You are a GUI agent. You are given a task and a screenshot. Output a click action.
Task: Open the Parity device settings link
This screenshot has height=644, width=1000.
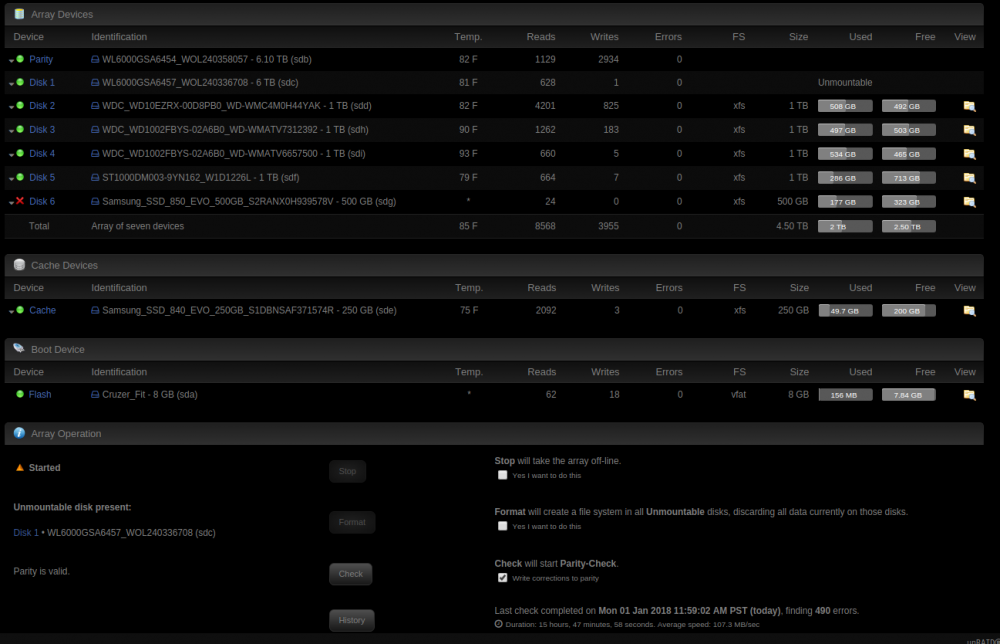(41, 59)
